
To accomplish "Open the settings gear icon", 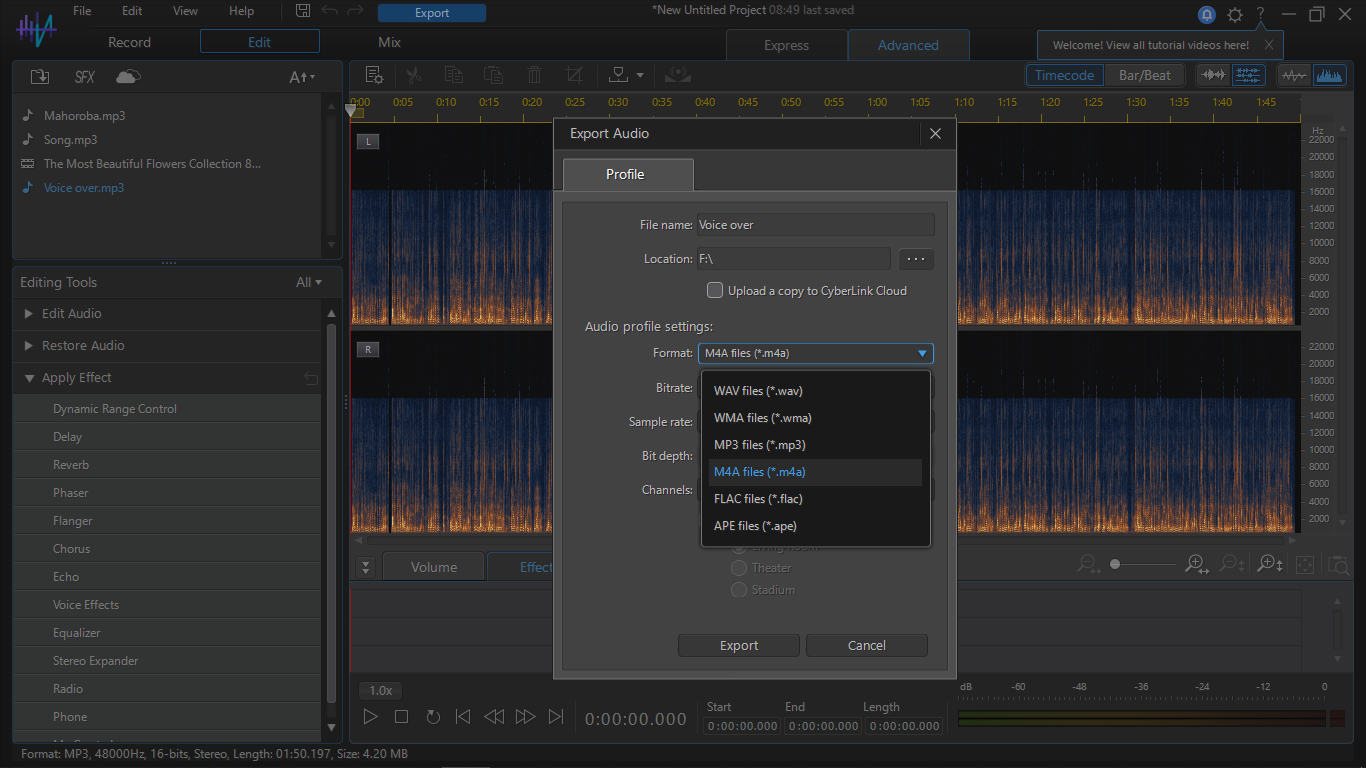I will point(1235,15).
